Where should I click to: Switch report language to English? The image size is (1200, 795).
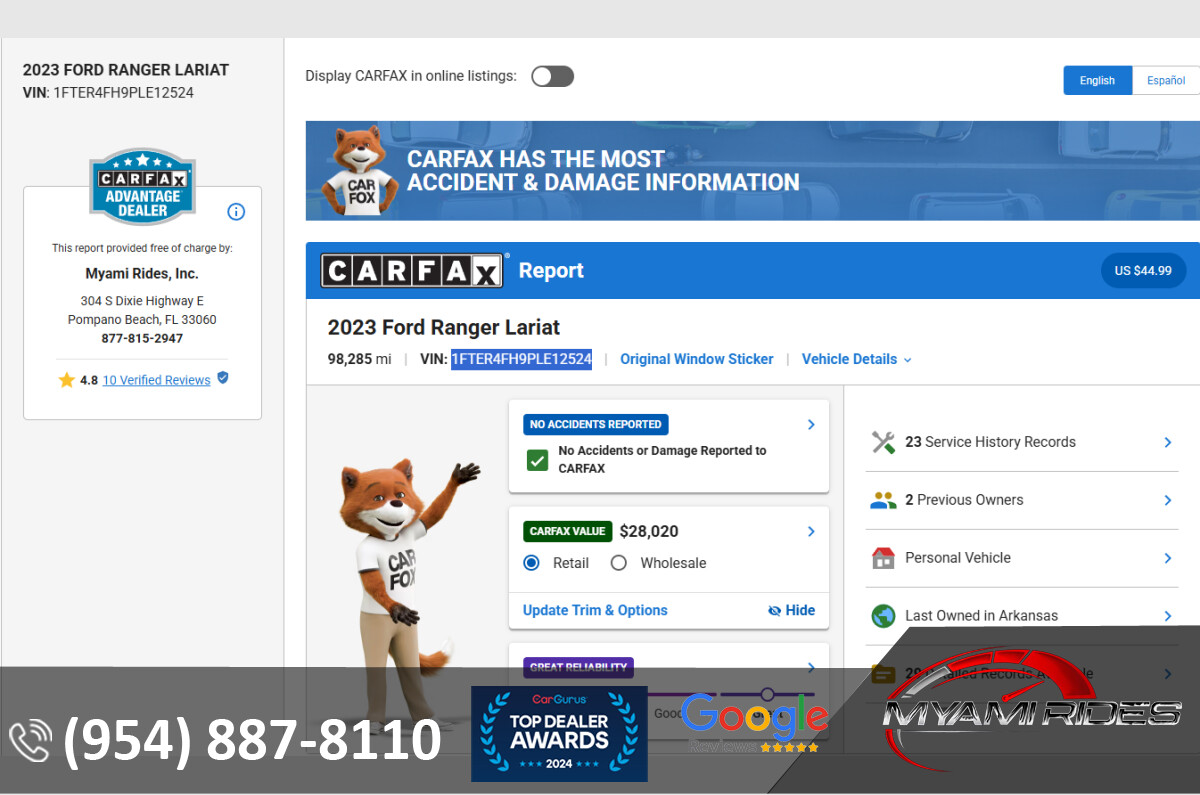click(1097, 81)
